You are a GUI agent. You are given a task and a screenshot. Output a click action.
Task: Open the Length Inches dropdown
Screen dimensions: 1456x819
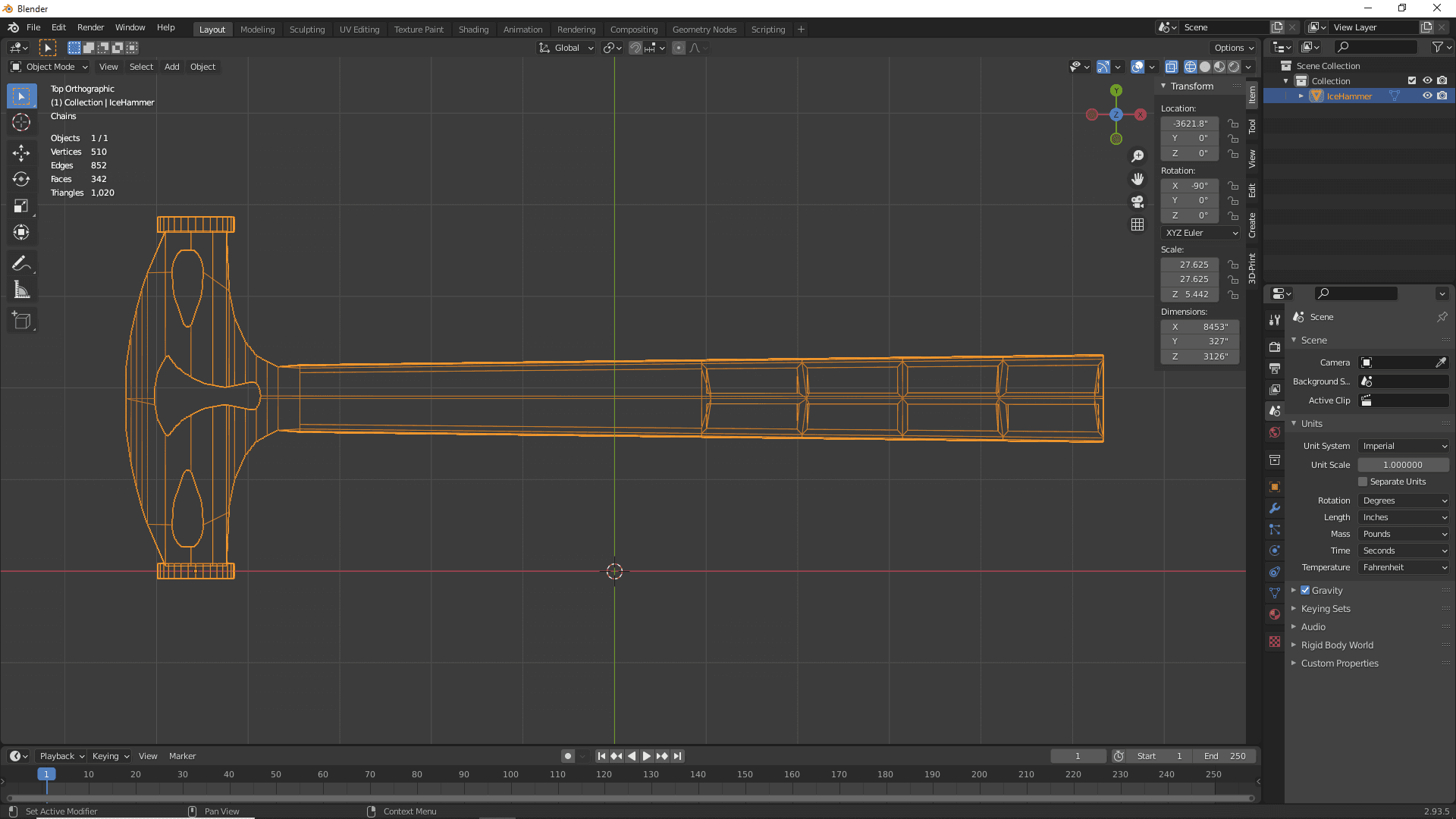[x=1404, y=517]
